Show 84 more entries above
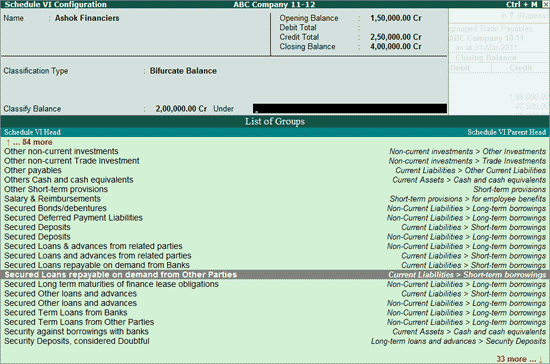 click(x=29, y=142)
